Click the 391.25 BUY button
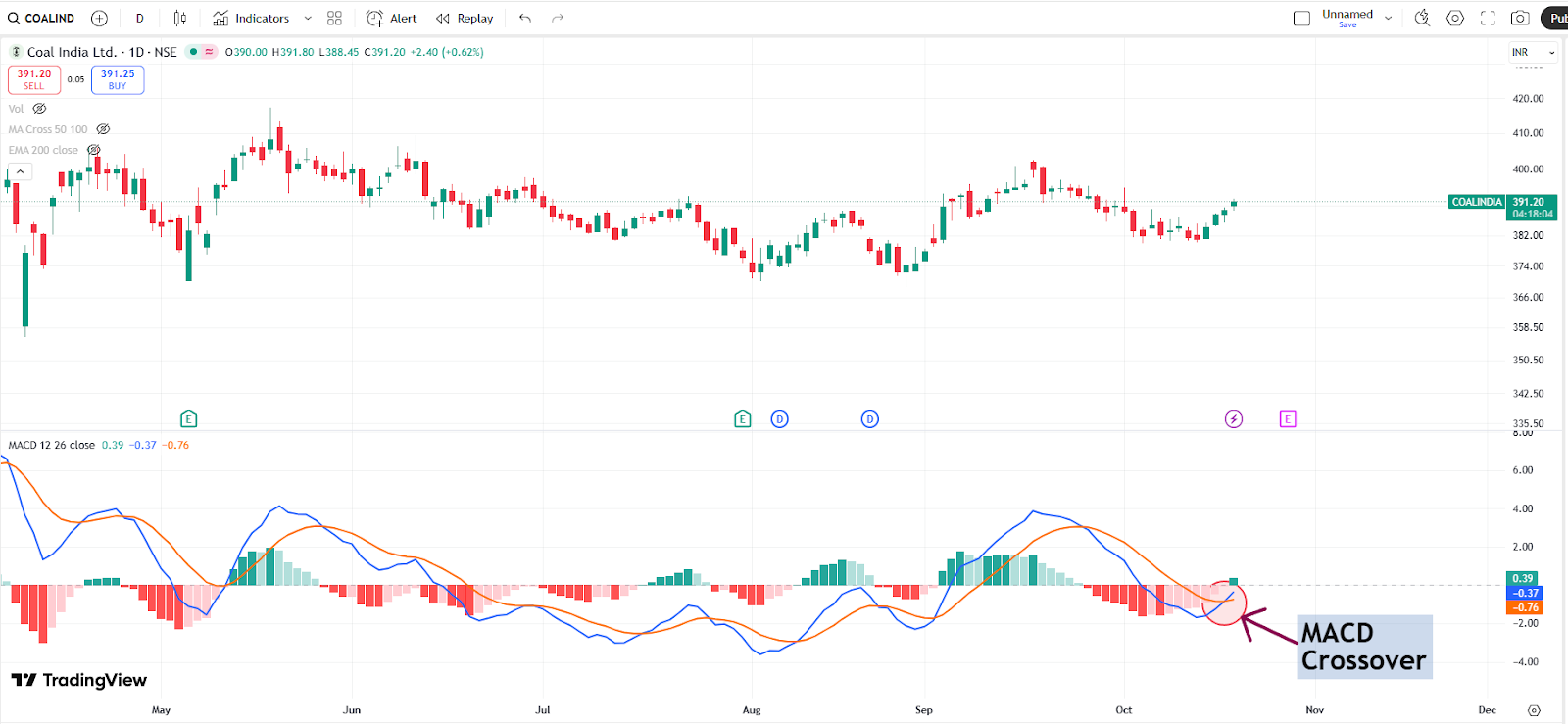 118,79
